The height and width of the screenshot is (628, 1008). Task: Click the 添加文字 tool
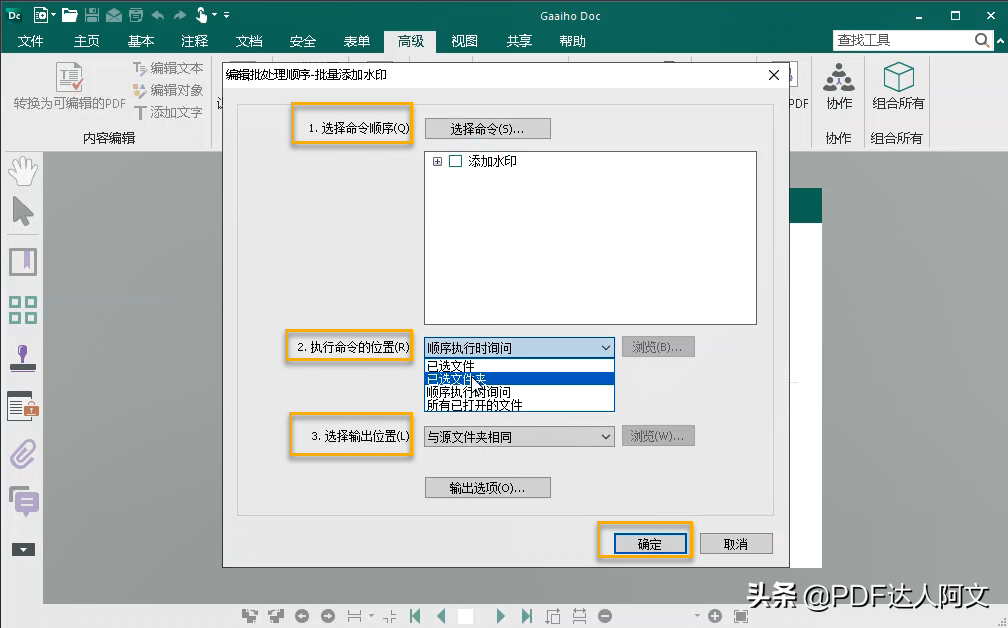(168, 112)
